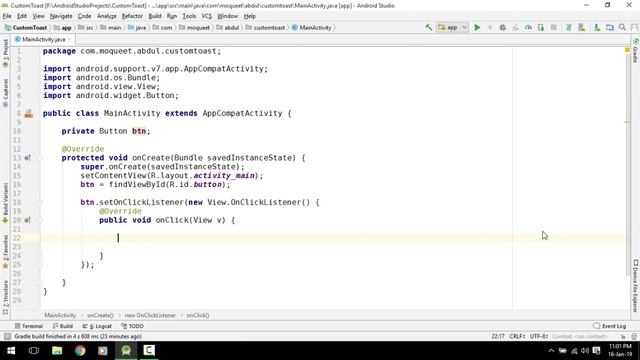Image resolution: width=640 pixels, height=360 pixels.
Task: Toggle the Project tool window
Action: 5,53
